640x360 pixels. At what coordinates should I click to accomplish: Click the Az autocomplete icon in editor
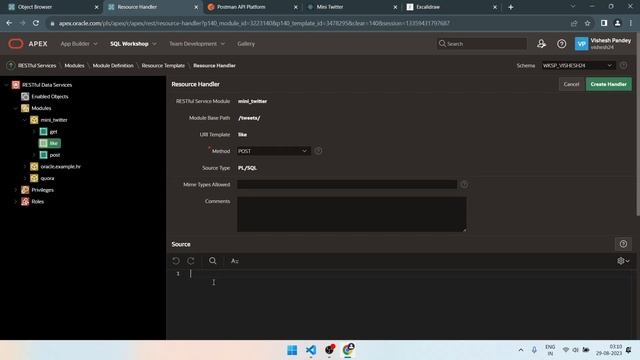tap(235, 261)
